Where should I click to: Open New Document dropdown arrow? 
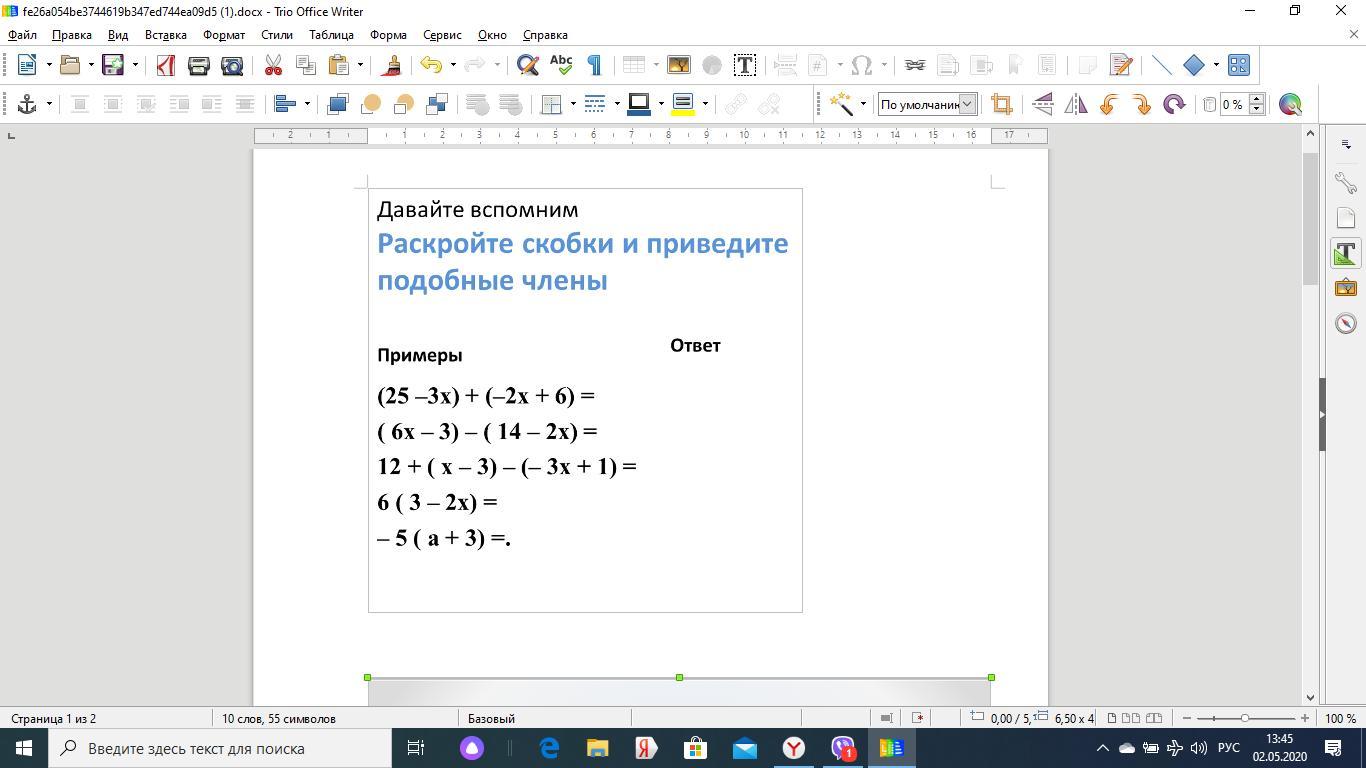(x=48, y=65)
